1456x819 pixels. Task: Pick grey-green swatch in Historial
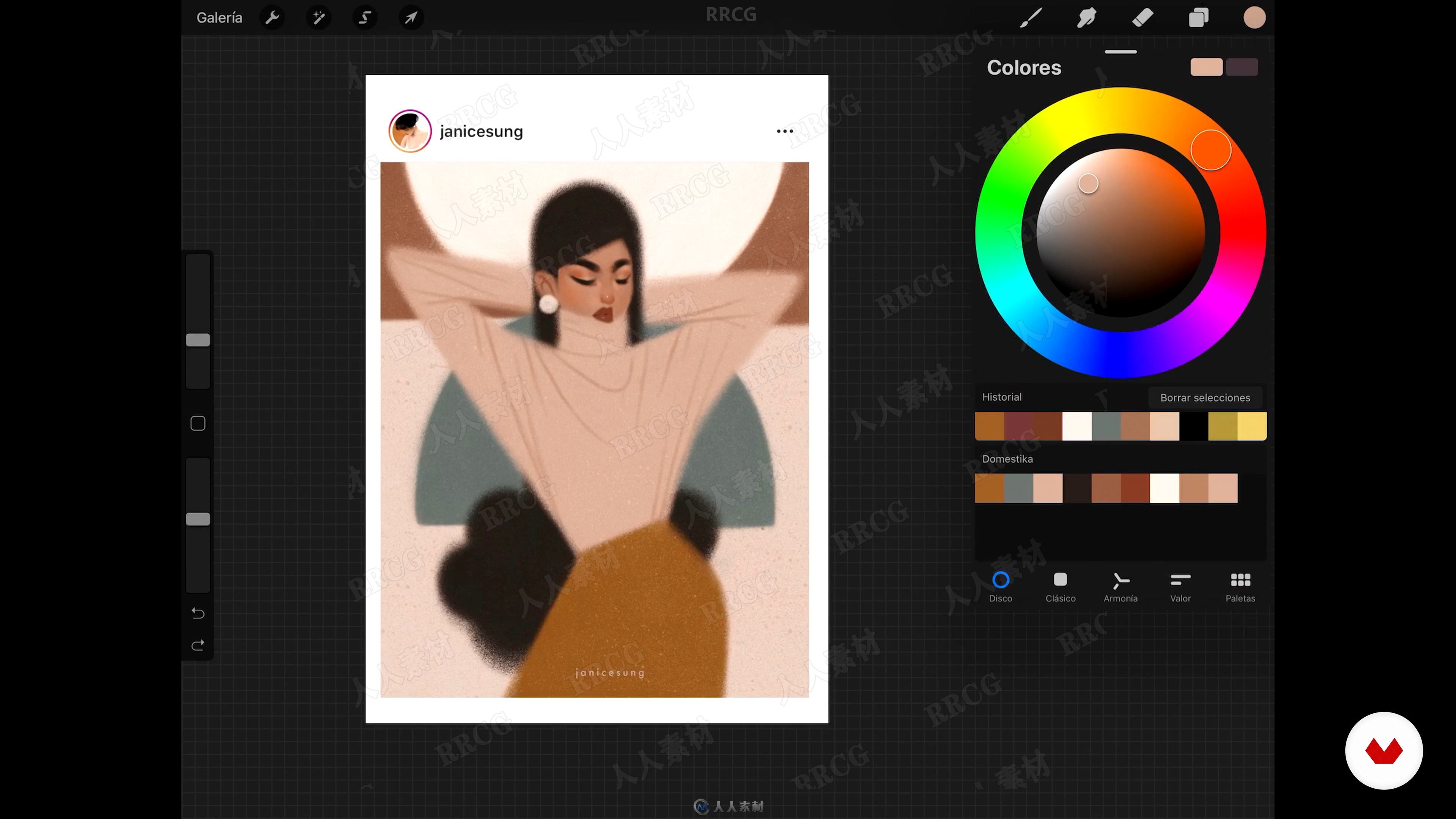tap(1106, 426)
